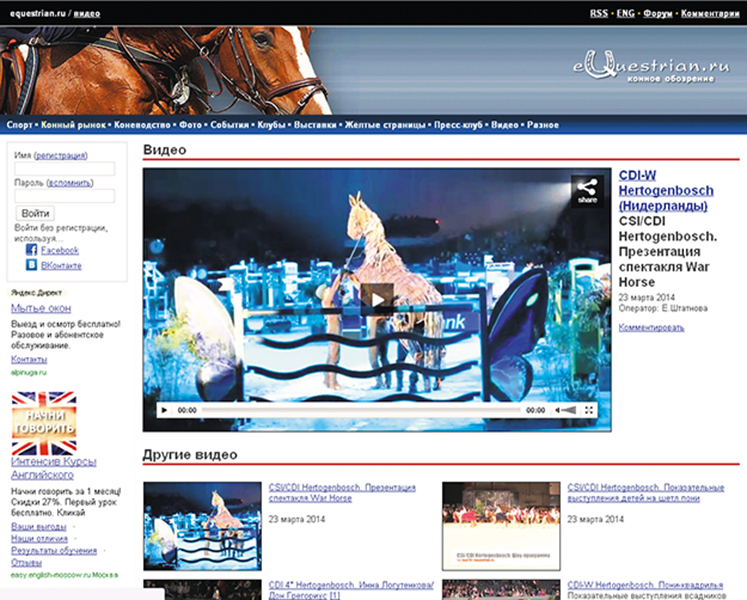Open the Facebook login link
Viewport: 747px width, 600px height.
(60, 250)
